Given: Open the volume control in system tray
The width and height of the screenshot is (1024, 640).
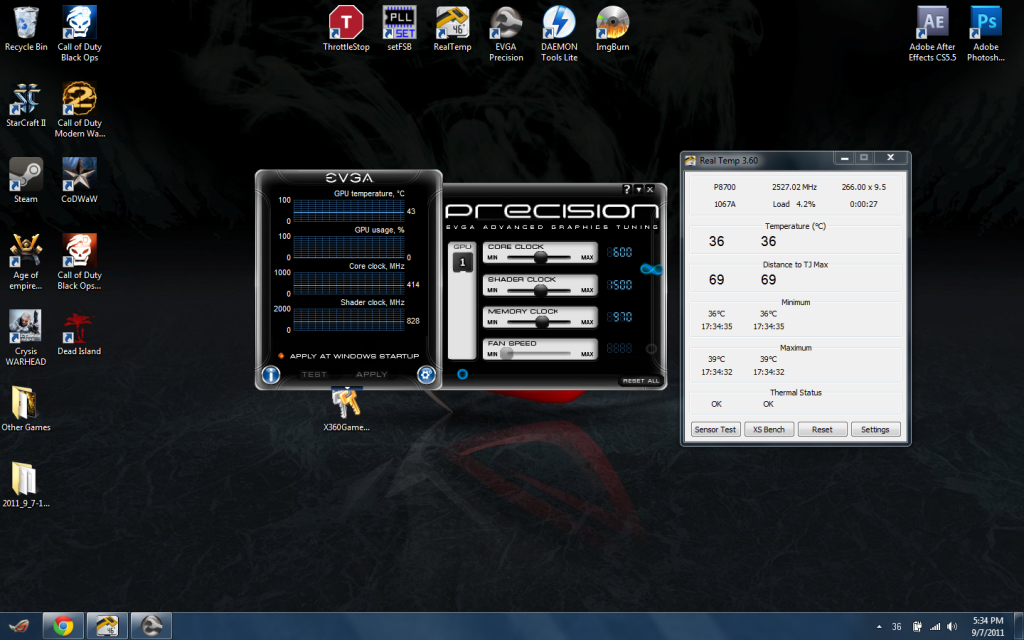Looking at the screenshot, I should 952,627.
